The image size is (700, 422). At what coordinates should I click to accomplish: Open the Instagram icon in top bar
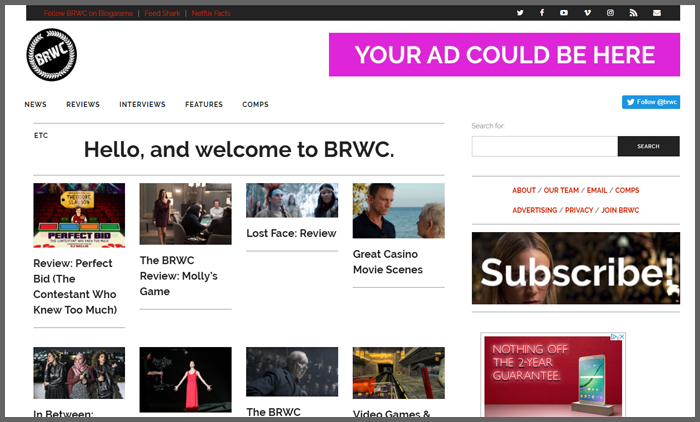[x=610, y=13]
